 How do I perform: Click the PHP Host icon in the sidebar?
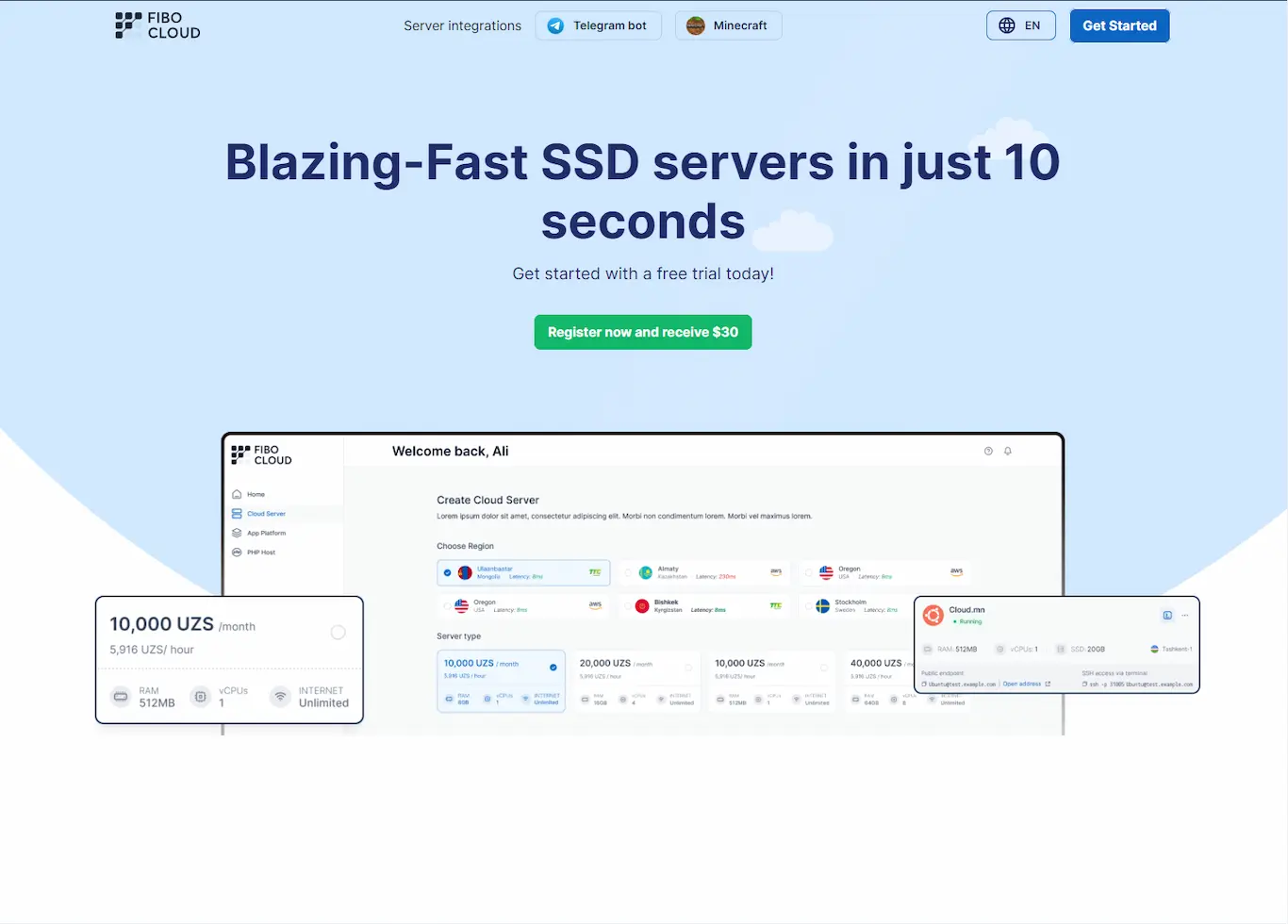pos(237,553)
